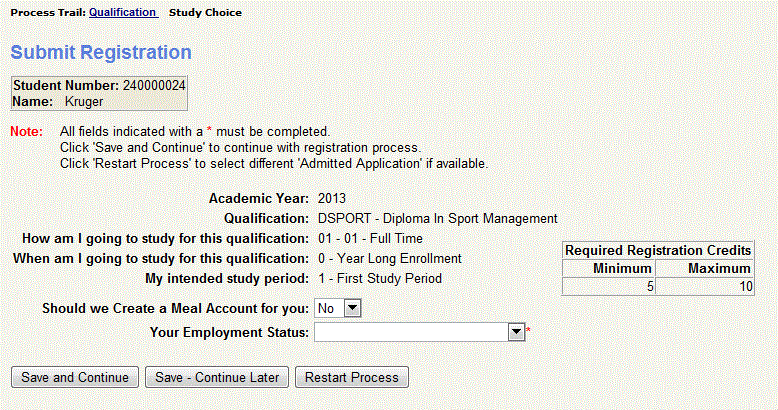Click the Full Time study mode value
Image resolution: width=778 pixels, height=410 pixels.
tap(370, 238)
